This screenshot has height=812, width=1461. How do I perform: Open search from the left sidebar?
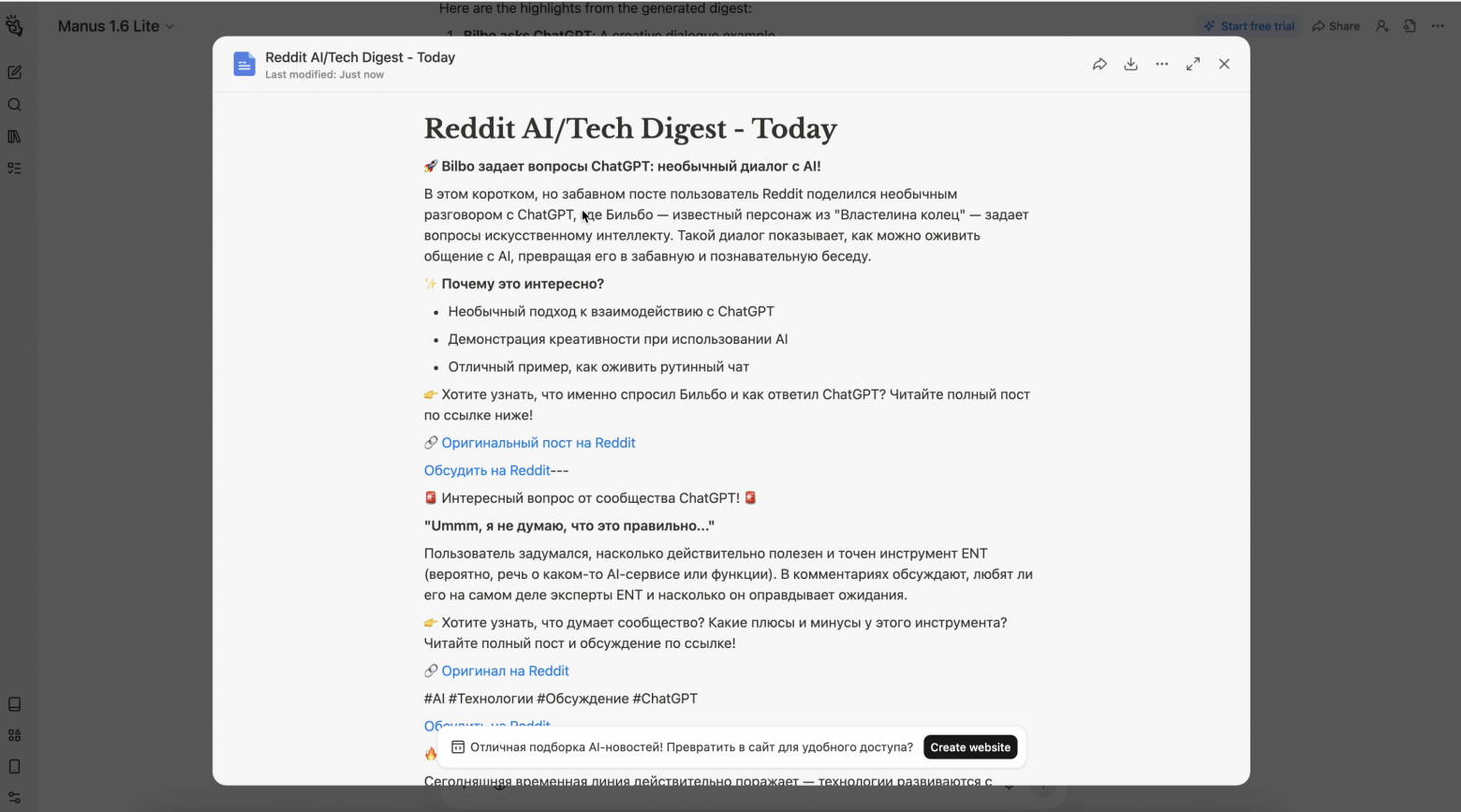14,105
